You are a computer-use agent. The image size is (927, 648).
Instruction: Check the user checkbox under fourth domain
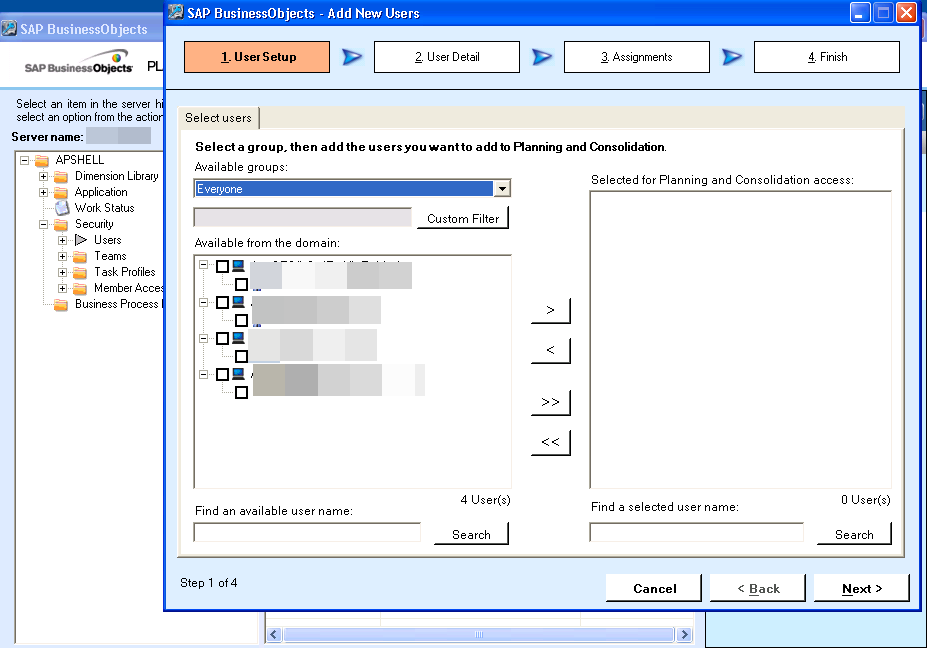pyautogui.click(x=241, y=393)
